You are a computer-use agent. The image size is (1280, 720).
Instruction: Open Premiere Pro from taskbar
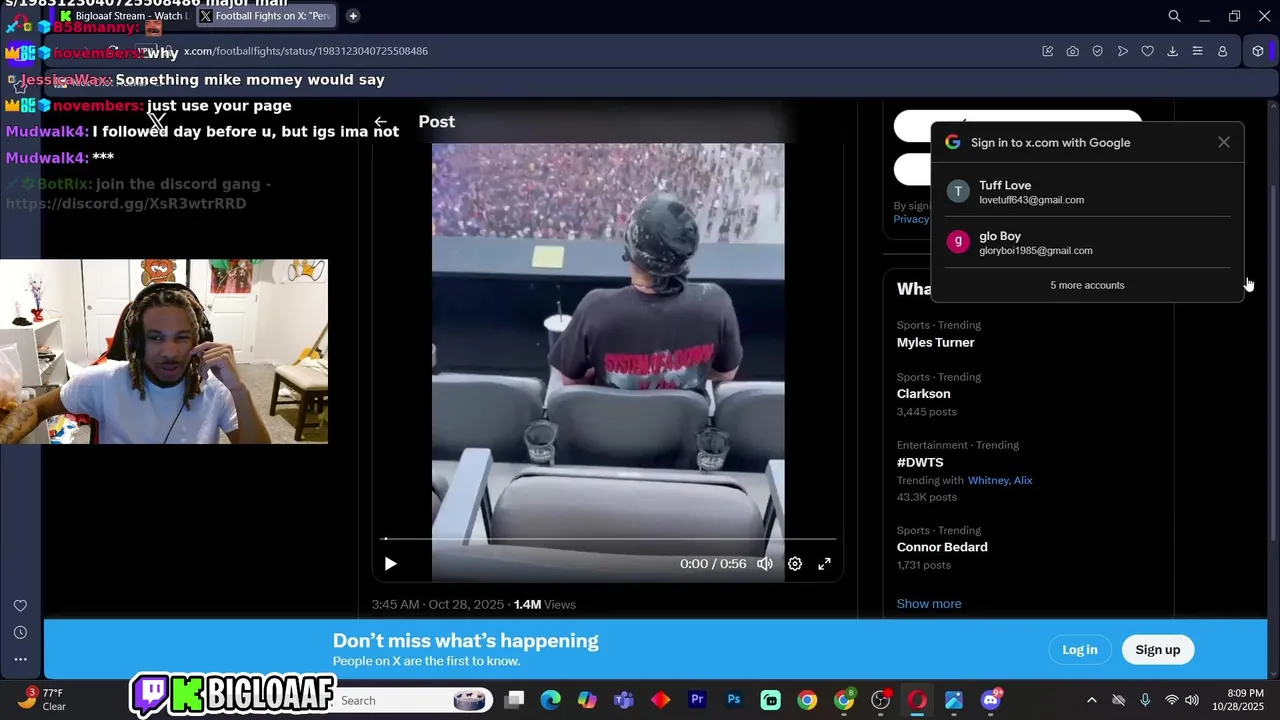point(697,700)
